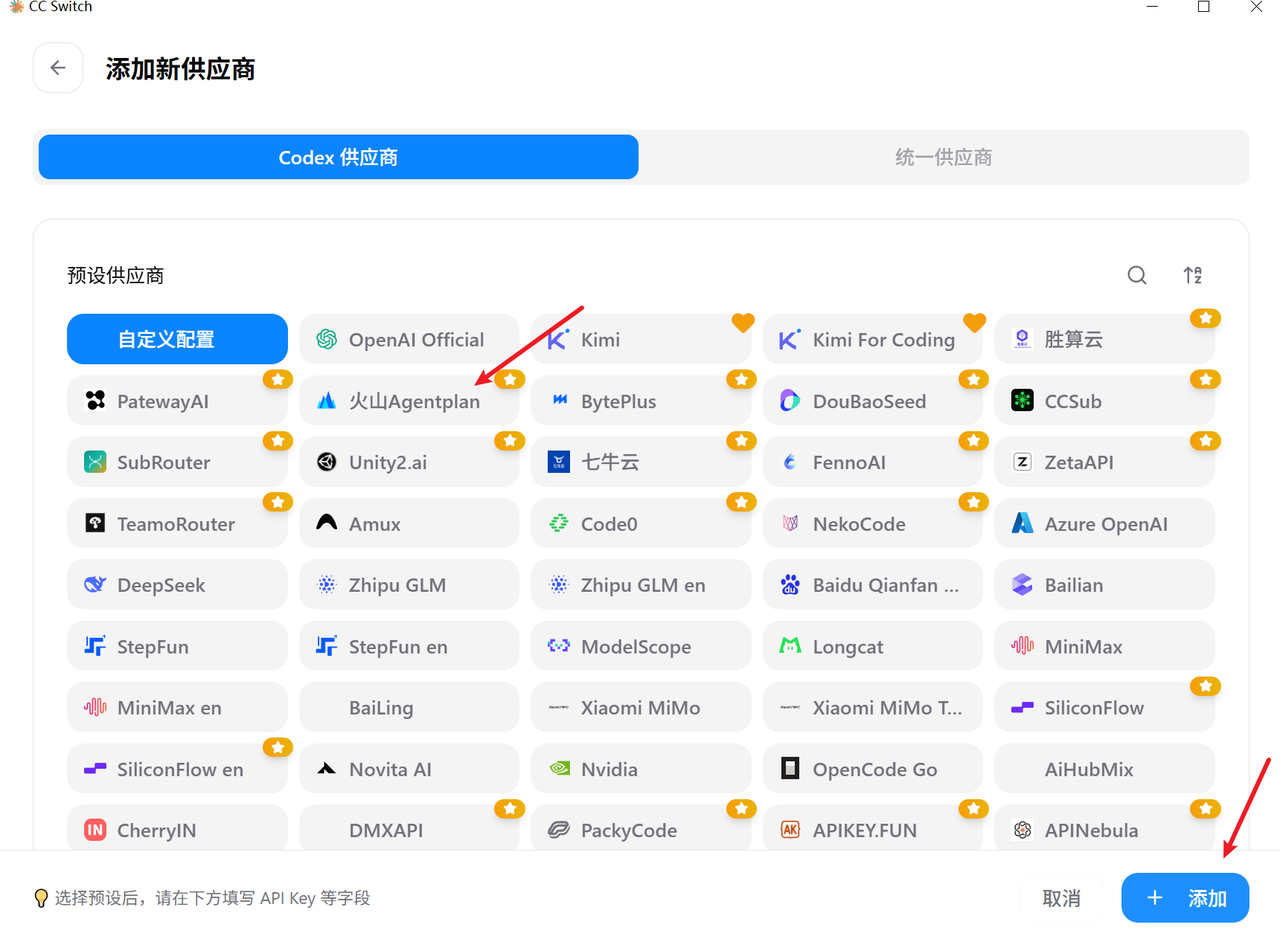Click the 预设供应商 heading
This screenshot has width=1280, height=939.
coord(116,276)
